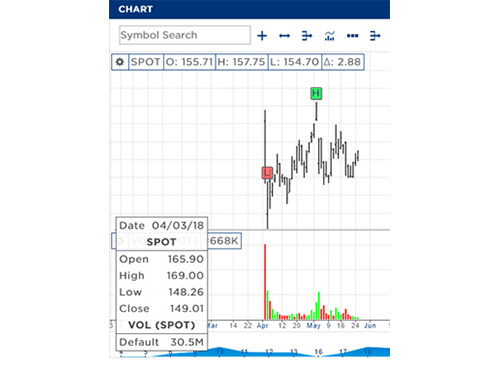The width and height of the screenshot is (500, 370).
Task: Click the SPOT symbol label box
Action: [146, 62]
